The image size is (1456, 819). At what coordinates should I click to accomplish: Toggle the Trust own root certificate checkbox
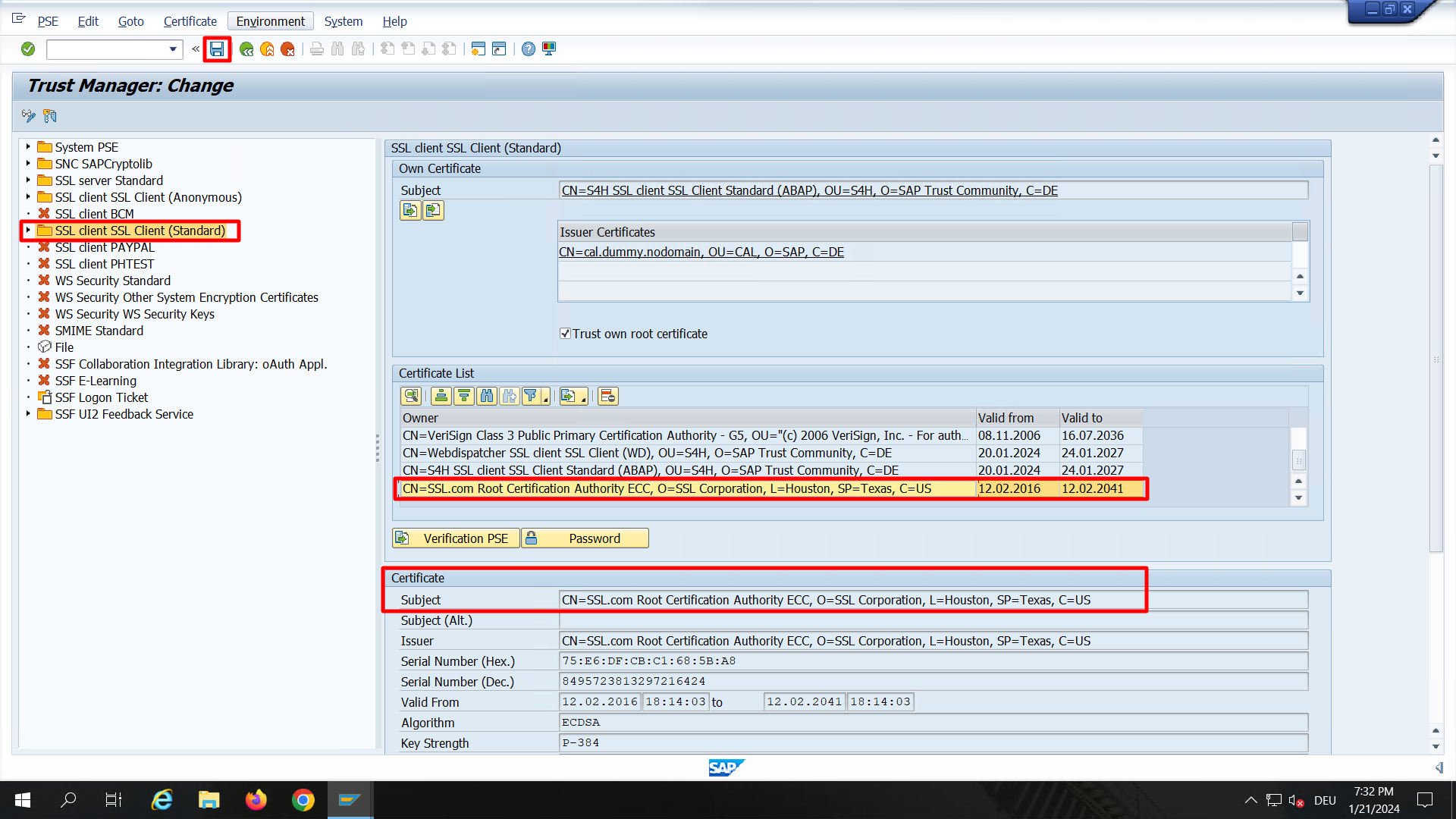565,334
